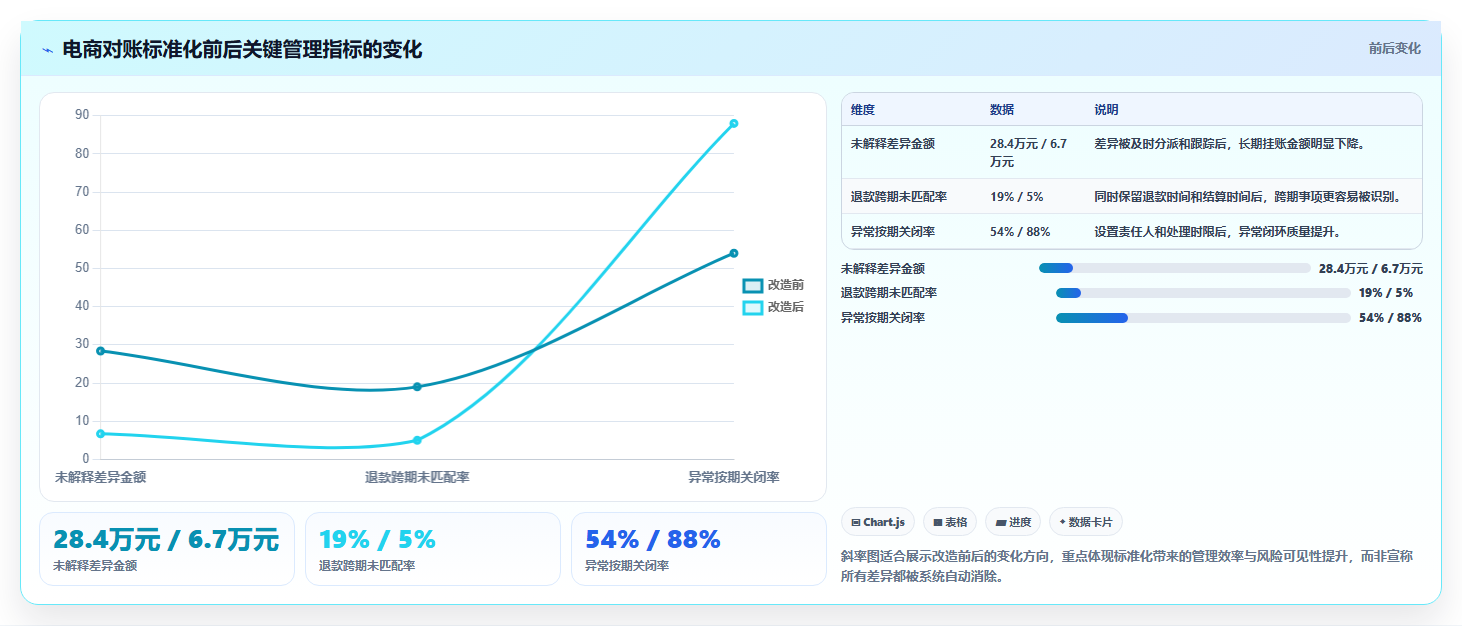This screenshot has height=626, width=1462.
Task: Click the 异常按期关闭率 x-axis label
Action: click(734, 478)
